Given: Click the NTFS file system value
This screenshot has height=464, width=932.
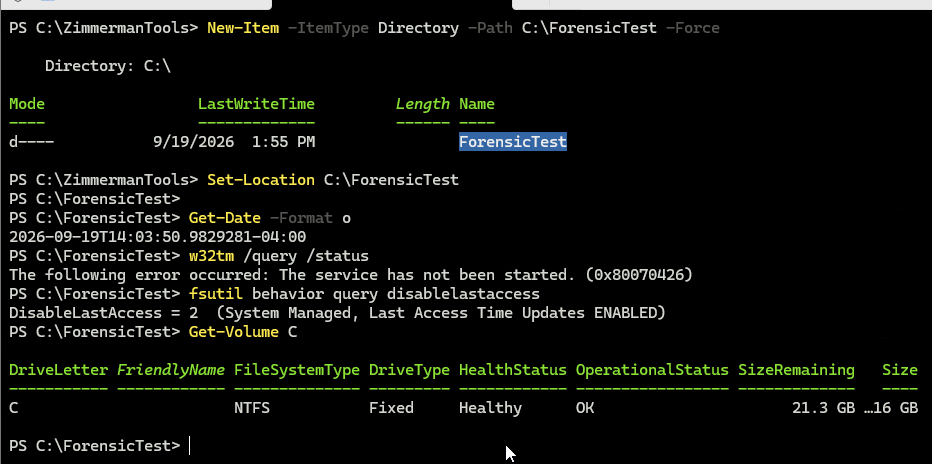Looking at the screenshot, I should coord(251,408).
